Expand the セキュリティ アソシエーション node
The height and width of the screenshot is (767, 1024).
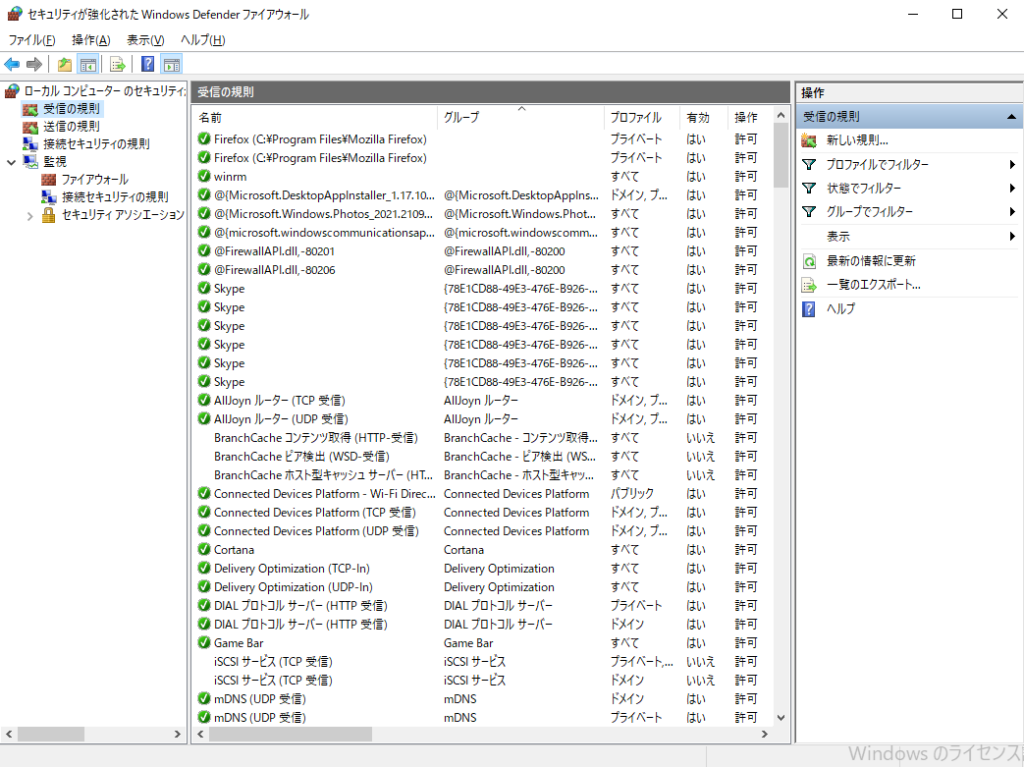tap(30, 216)
